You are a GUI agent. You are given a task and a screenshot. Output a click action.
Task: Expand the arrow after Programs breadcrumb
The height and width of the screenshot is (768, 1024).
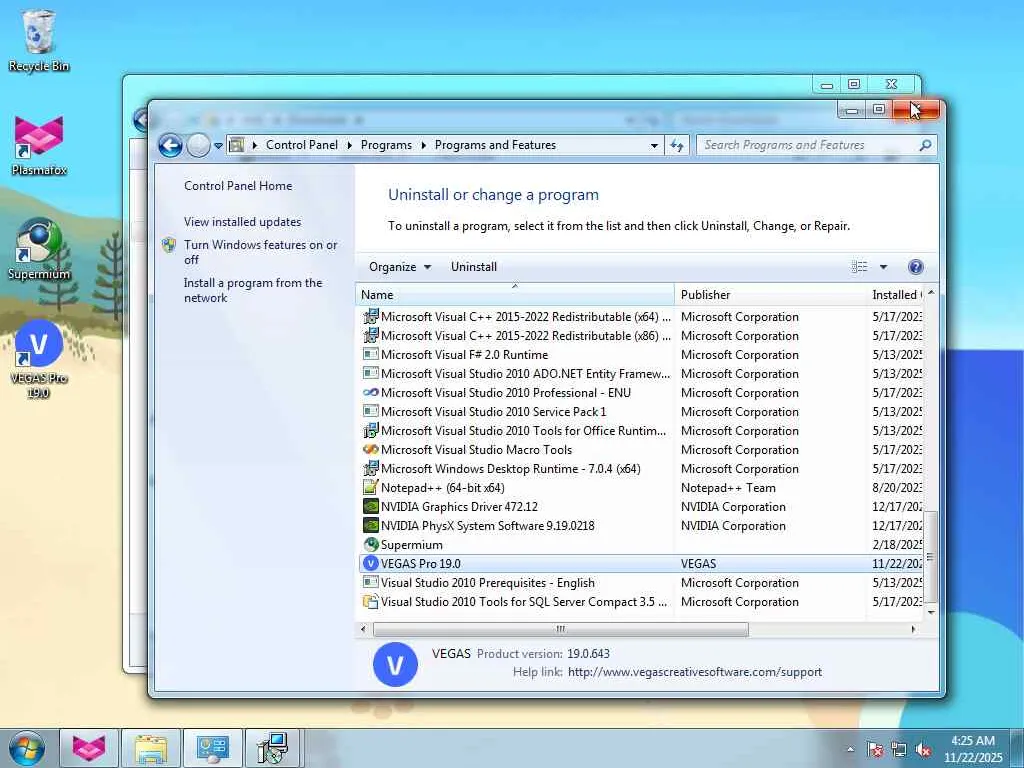coord(423,145)
